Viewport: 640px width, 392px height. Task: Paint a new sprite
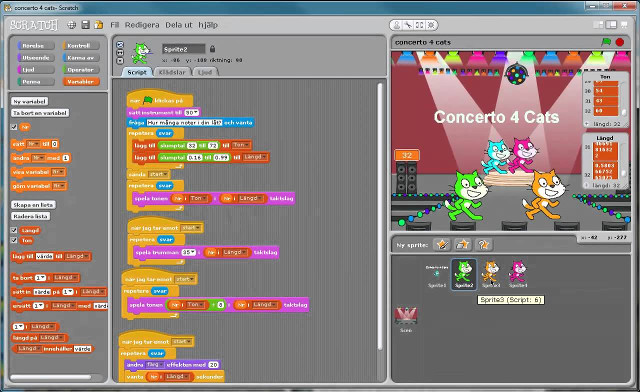click(x=442, y=245)
